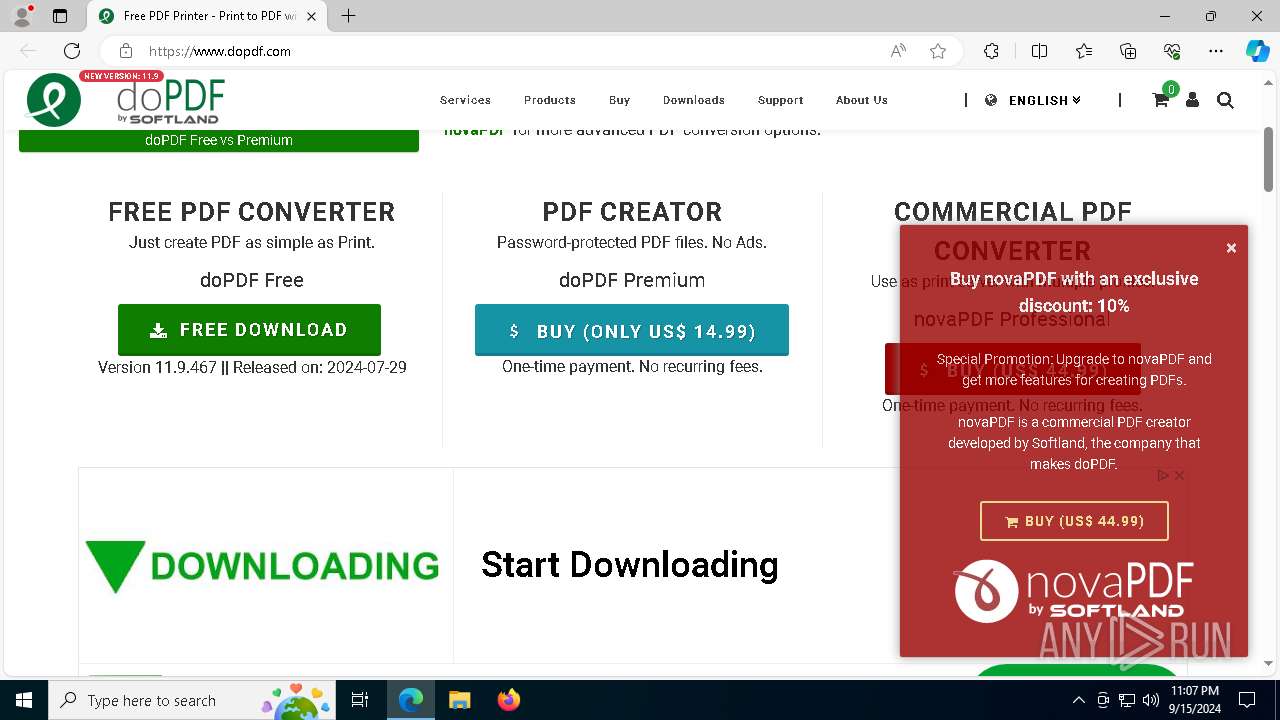The height and width of the screenshot is (720, 1280).
Task: Show hidden system tray icons
Action: click(1078, 700)
